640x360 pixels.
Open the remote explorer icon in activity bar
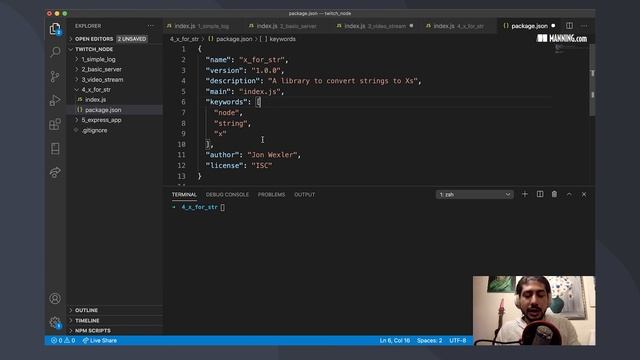click(55, 149)
